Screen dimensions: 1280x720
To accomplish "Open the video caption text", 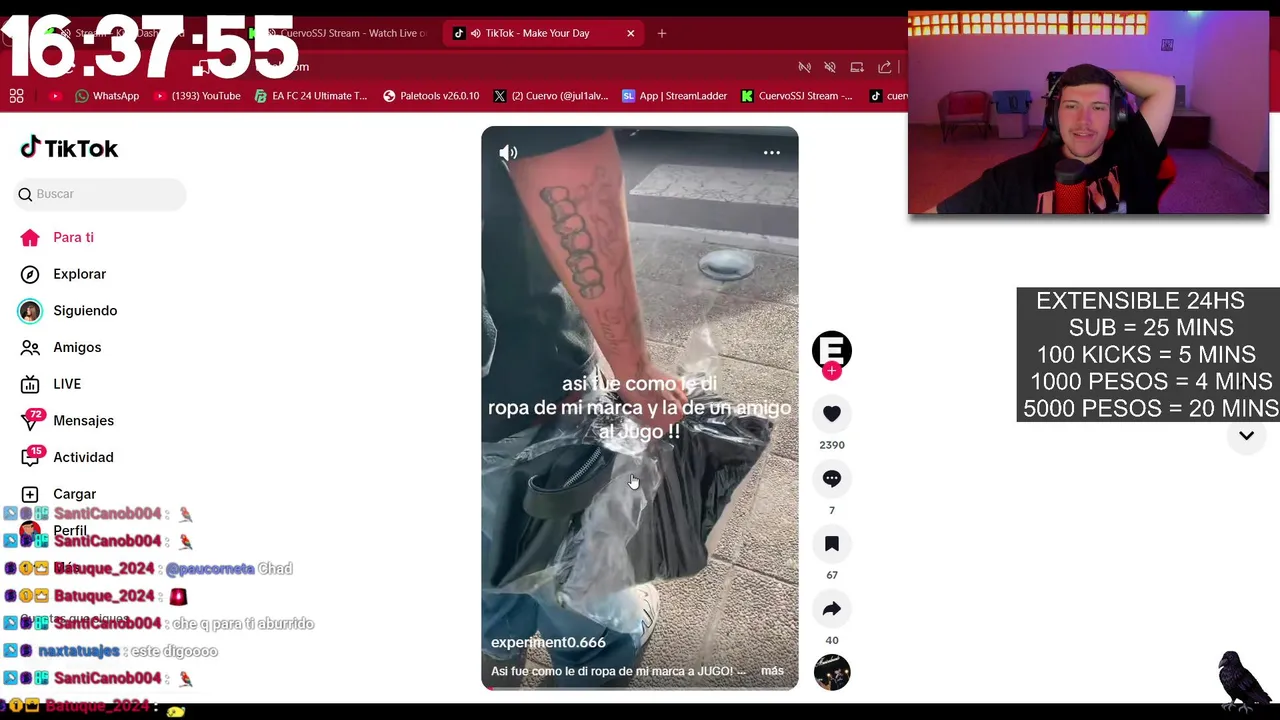I will (618, 671).
